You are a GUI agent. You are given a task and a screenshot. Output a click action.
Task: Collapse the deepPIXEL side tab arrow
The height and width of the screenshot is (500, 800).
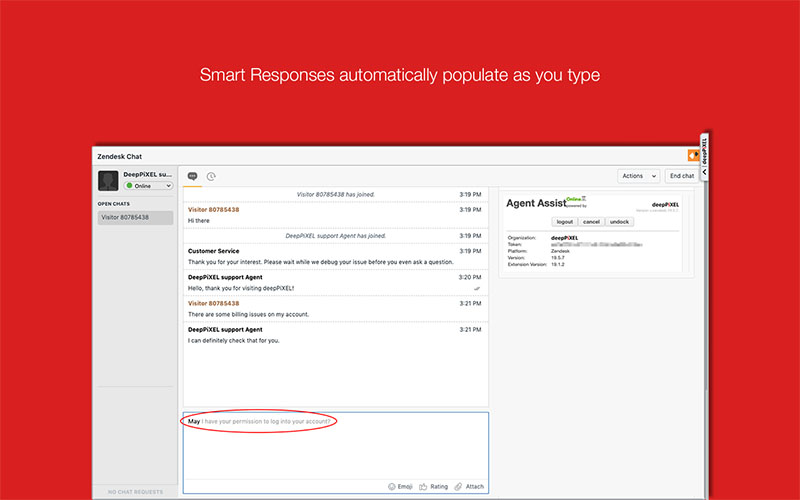(x=705, y=172)
